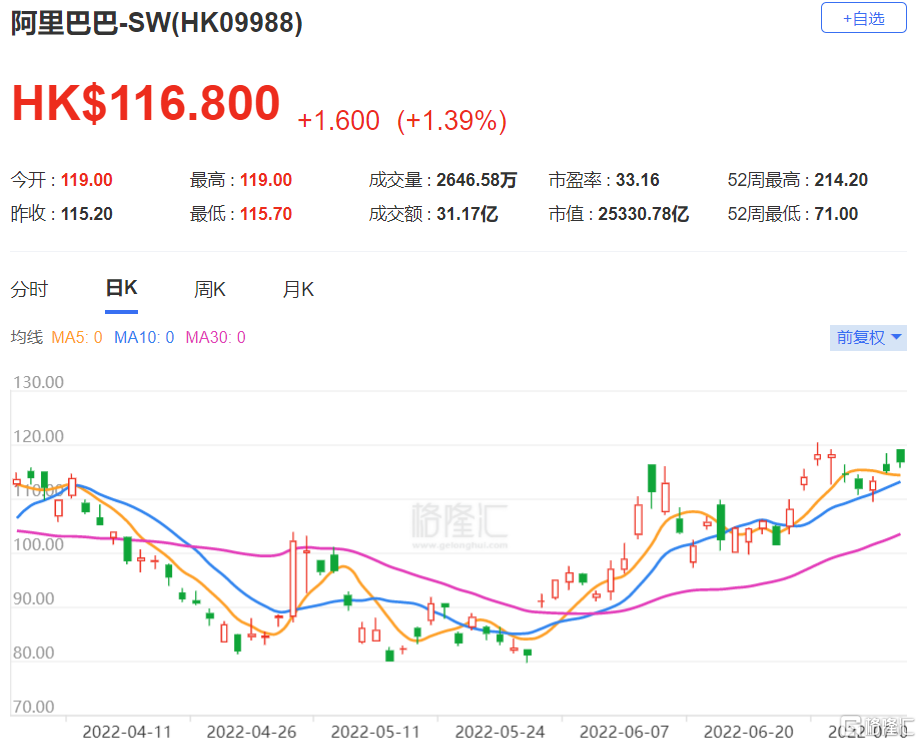Click the 成交额 value 31.17亿

pos(467,214)
